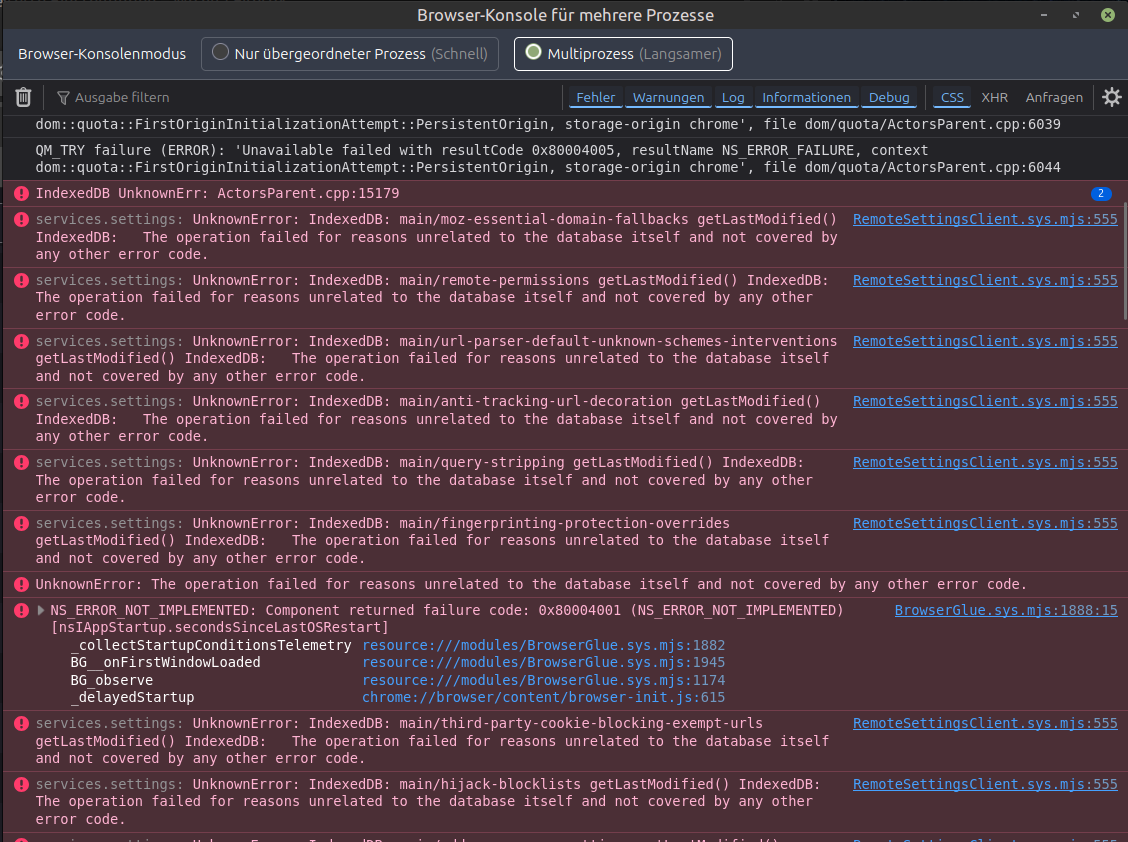Open stack frame link browser-init.js:615
The height and width of the screenshot is (842, 1128).
tap(543, 697)
